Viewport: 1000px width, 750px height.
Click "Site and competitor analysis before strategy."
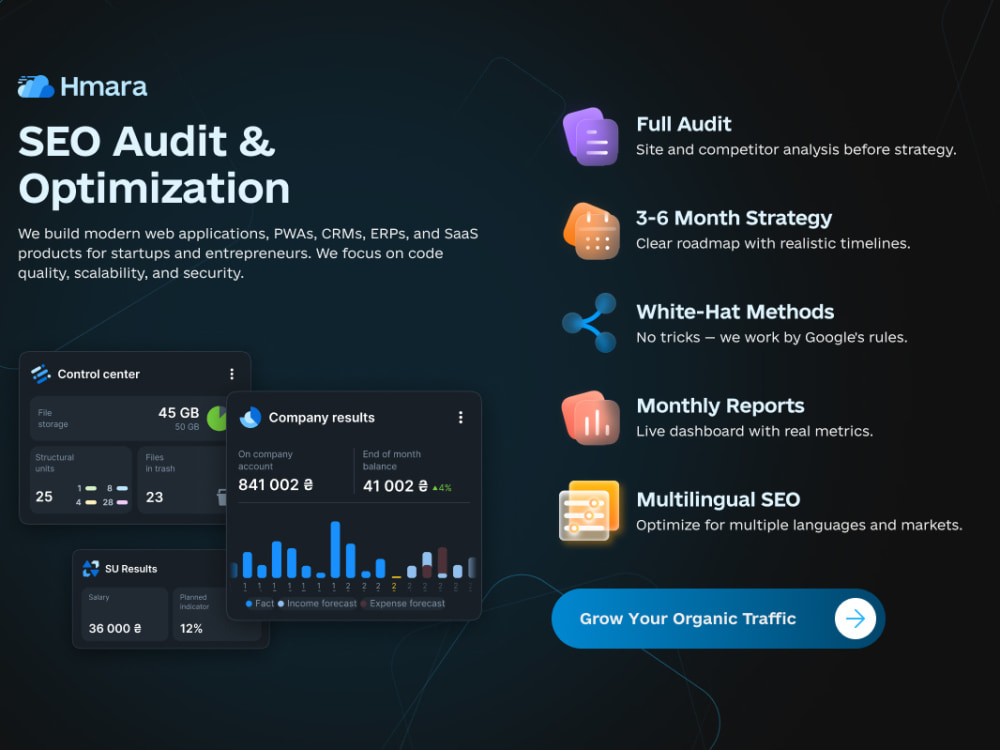tap(796, 150)
